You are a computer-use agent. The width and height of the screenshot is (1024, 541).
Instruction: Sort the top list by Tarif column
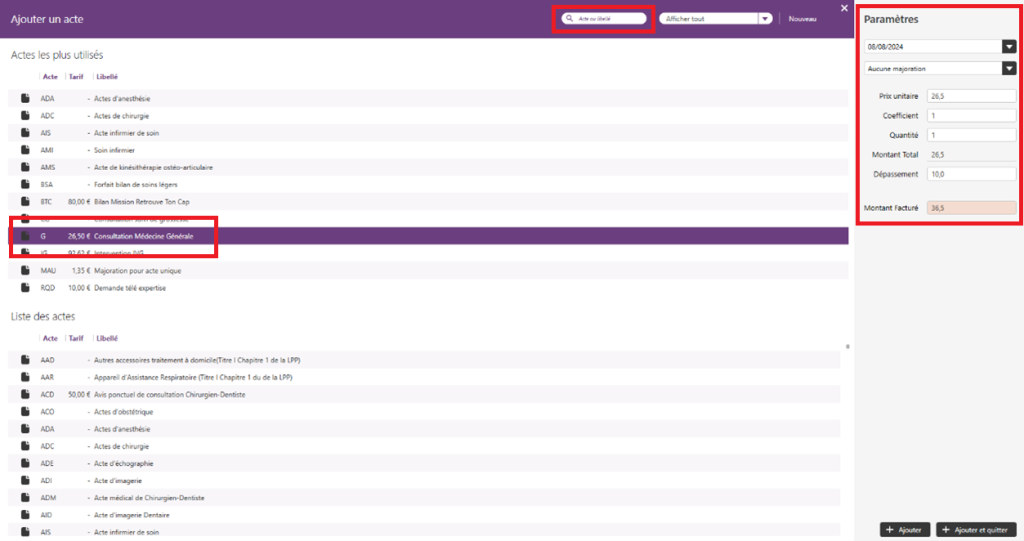(x=76, y=76)
